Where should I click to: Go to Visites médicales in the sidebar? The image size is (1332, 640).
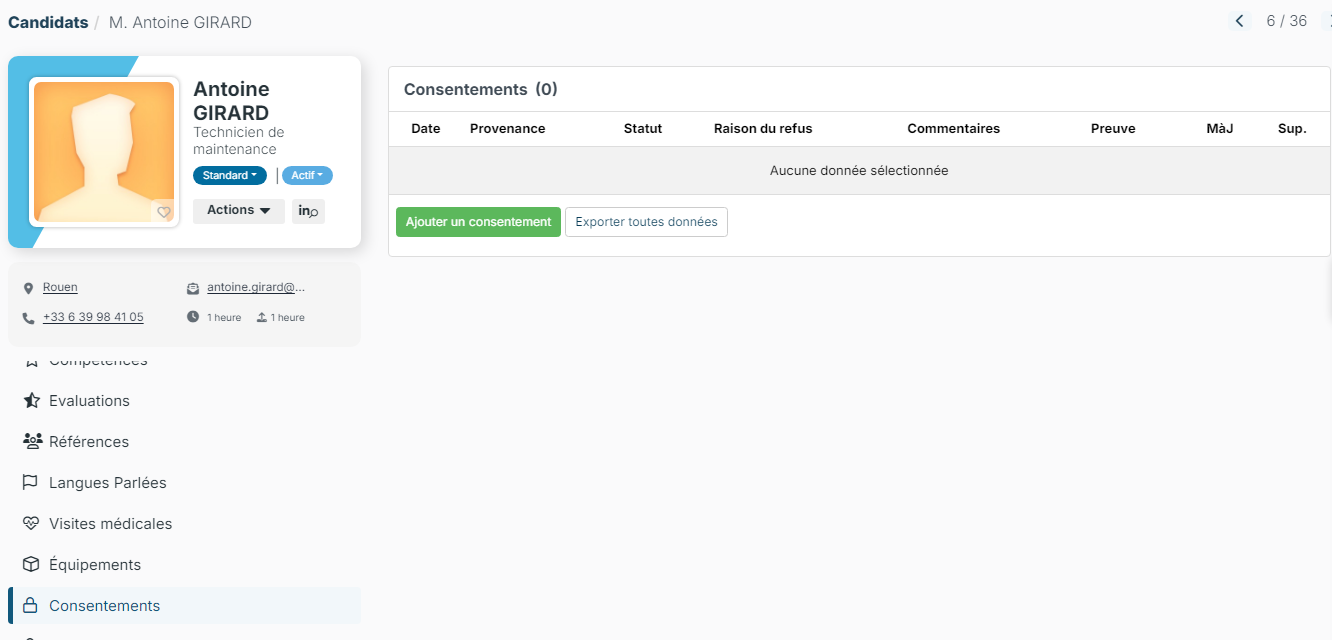184,524
